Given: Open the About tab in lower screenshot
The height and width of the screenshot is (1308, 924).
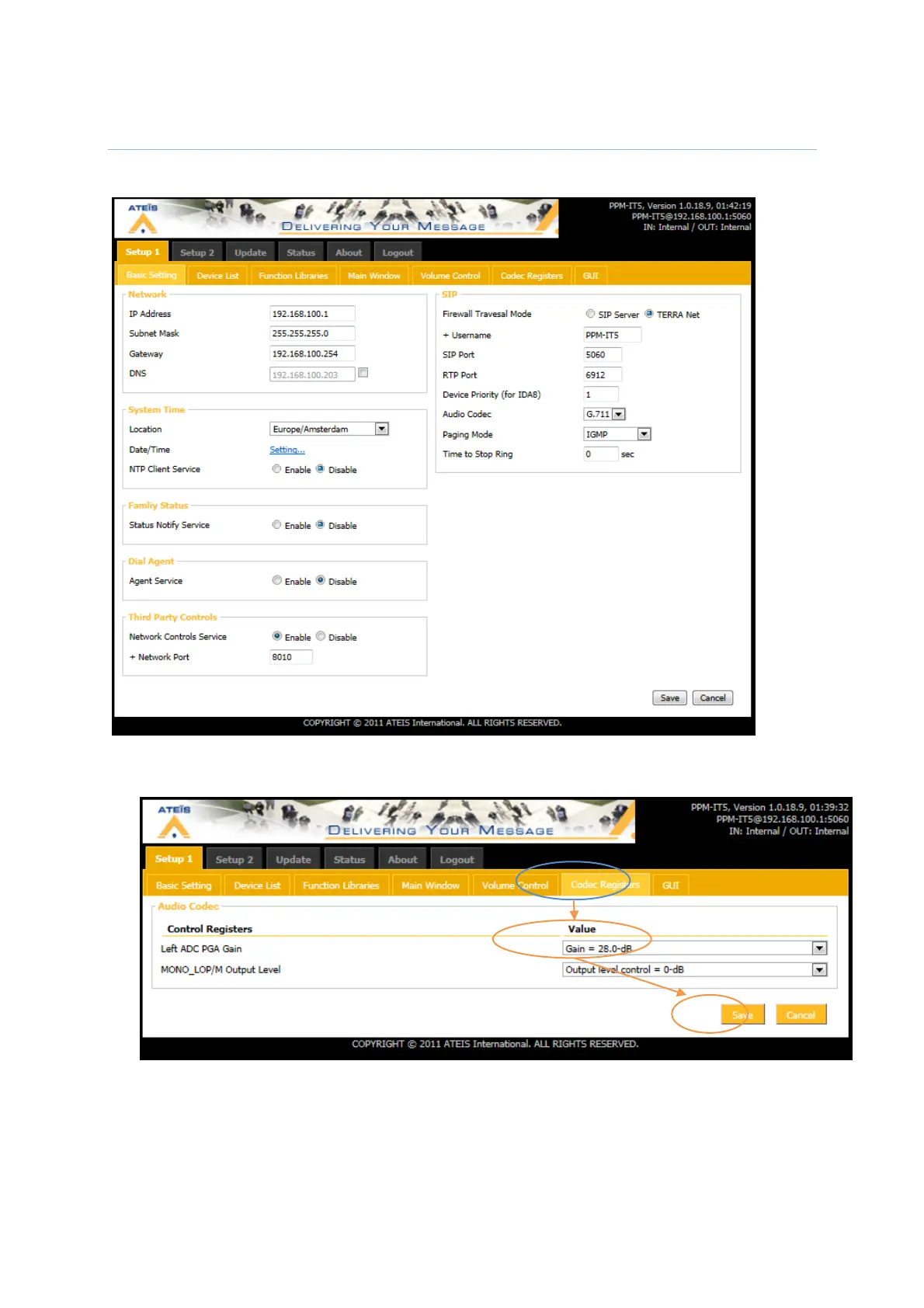Looking at the screenshot, I should (x=403, y=859).
